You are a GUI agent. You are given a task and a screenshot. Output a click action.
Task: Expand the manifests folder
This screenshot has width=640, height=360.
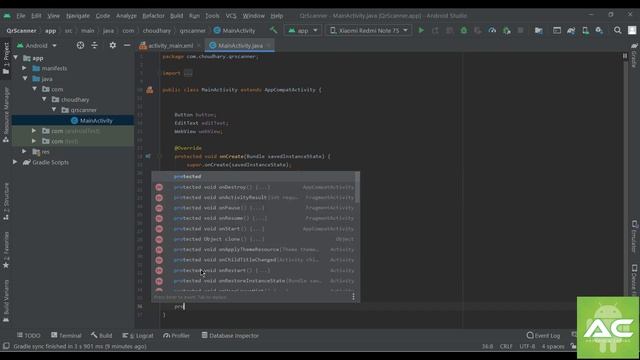[24, 68]
